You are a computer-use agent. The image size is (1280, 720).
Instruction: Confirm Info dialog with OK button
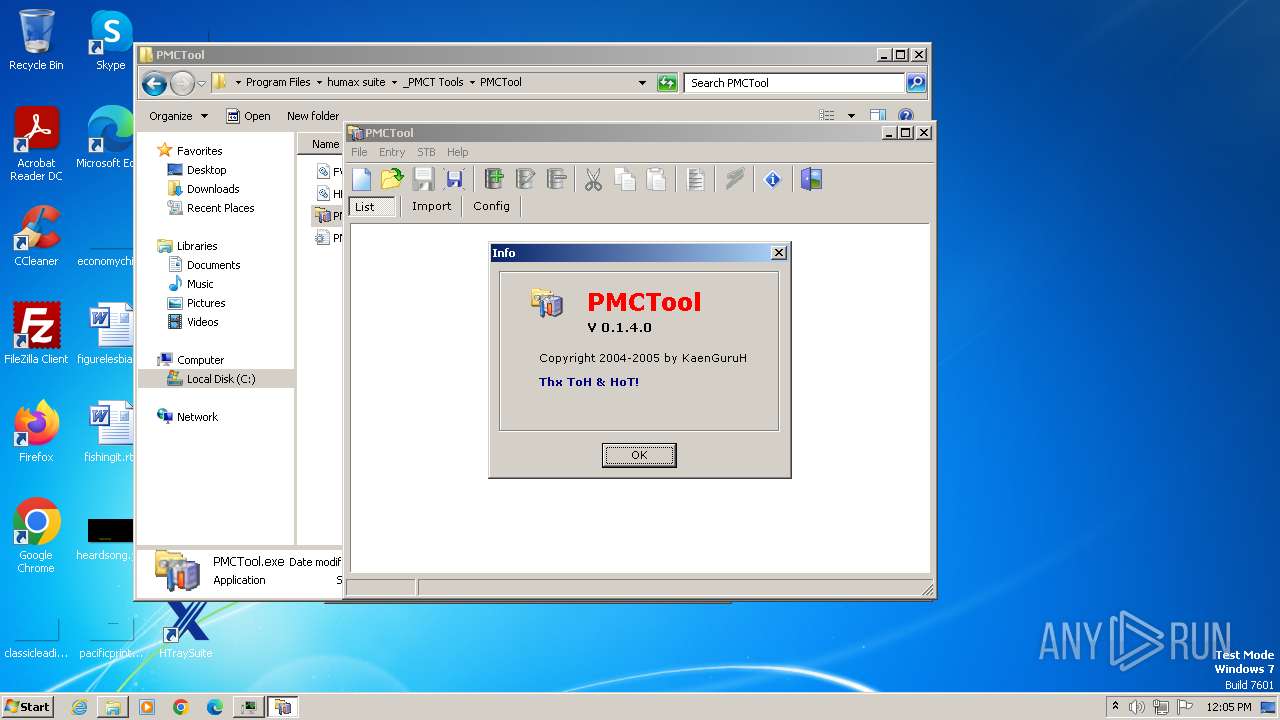click(x=639, y=455)
